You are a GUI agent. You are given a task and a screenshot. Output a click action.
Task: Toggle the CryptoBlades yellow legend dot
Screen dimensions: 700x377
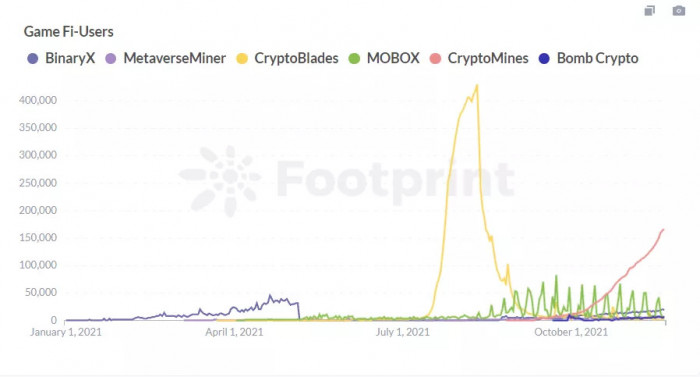(242, 59)
